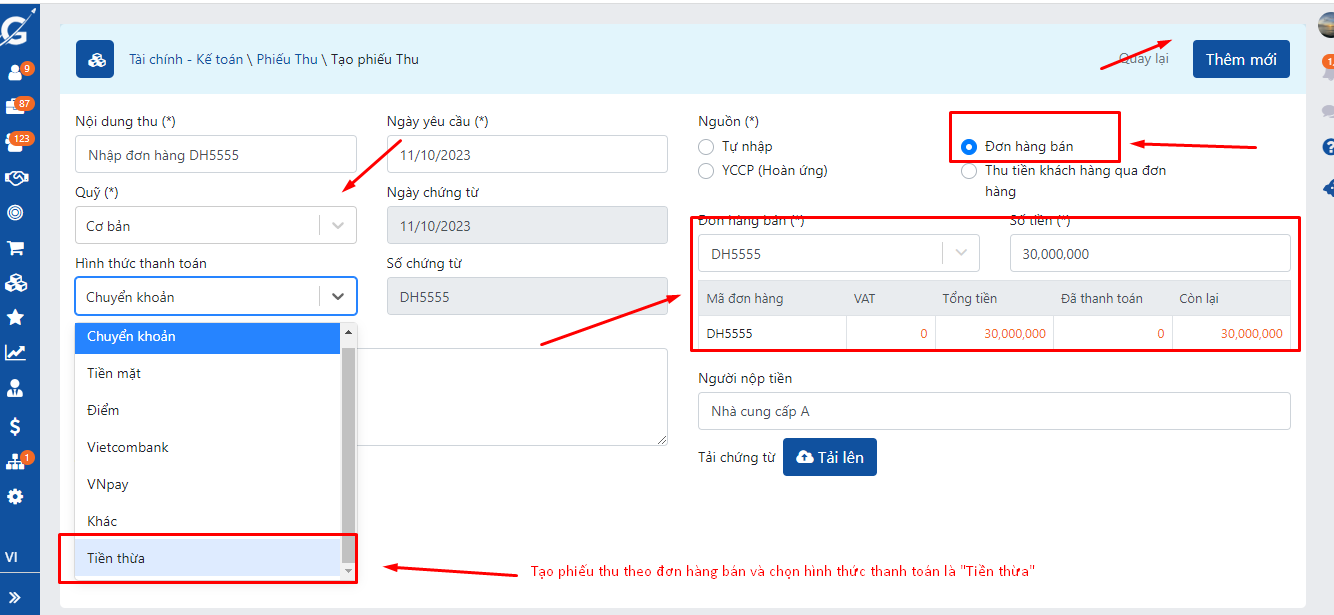
Task: Expand the "Đơn hàng bán" DH5555 dropdown
Action: 960,254
